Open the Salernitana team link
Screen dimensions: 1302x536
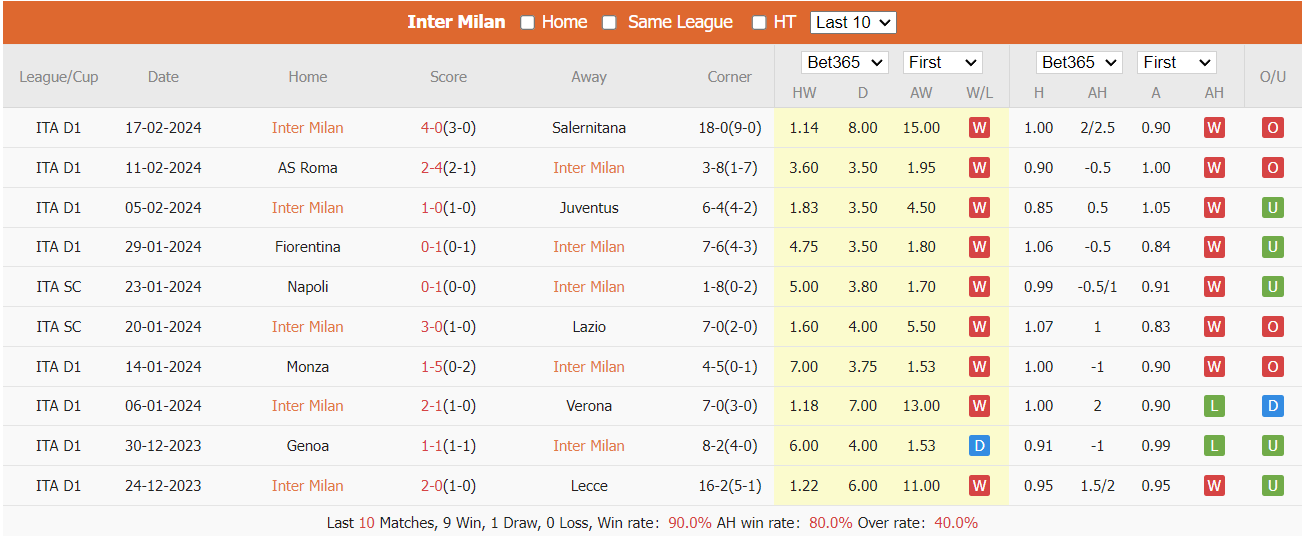pos(589,128)
